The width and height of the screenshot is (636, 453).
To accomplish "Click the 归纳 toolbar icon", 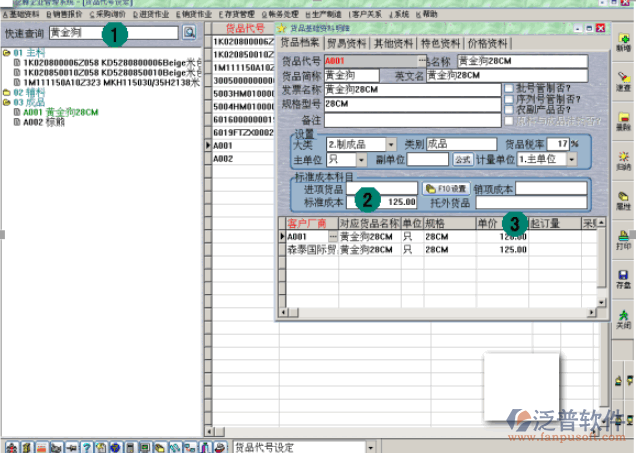I will pyautogui.click(x=623, y=158).
